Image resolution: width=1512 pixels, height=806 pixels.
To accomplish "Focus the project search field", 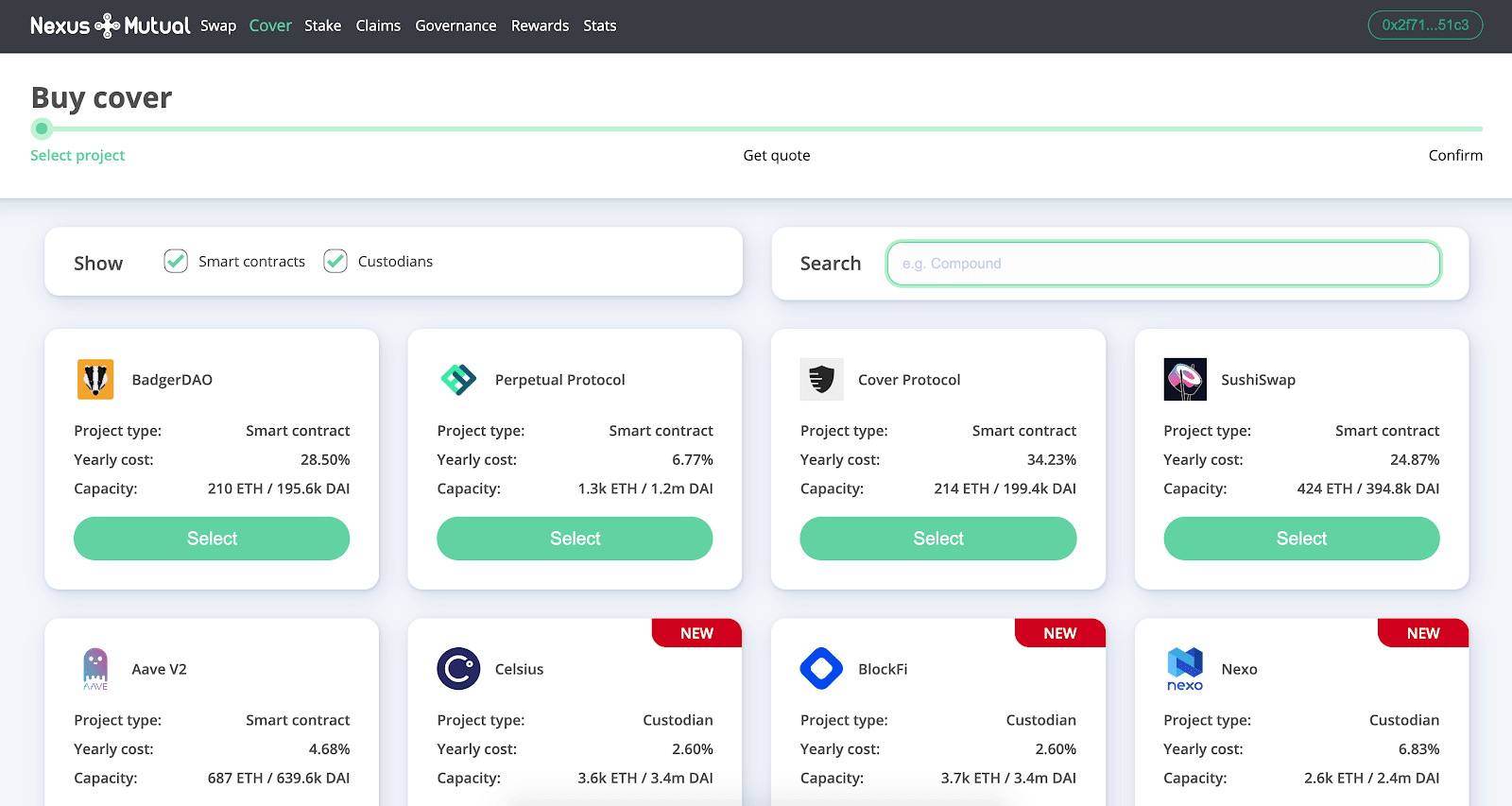I will [x=1163, y=264].
